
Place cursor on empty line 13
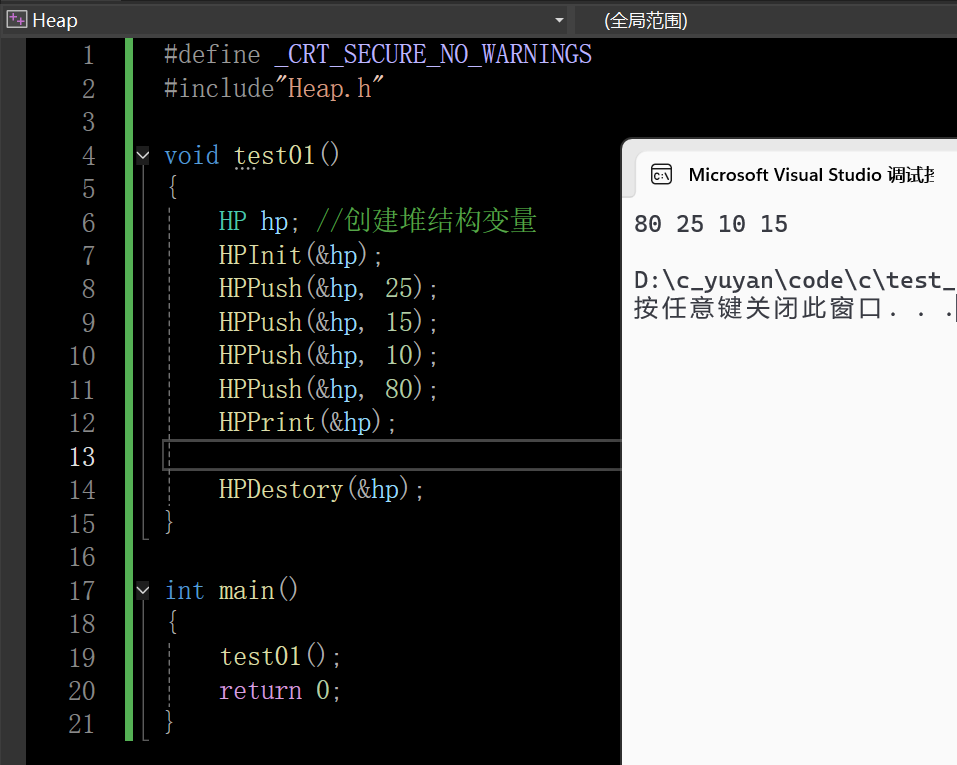(392, 455)
